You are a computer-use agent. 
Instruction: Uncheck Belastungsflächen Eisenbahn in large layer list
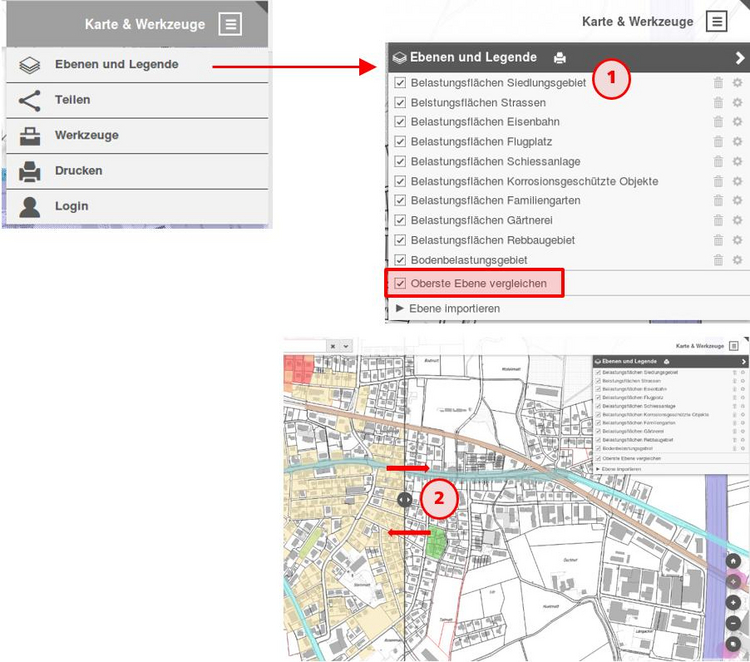[400, 122]
